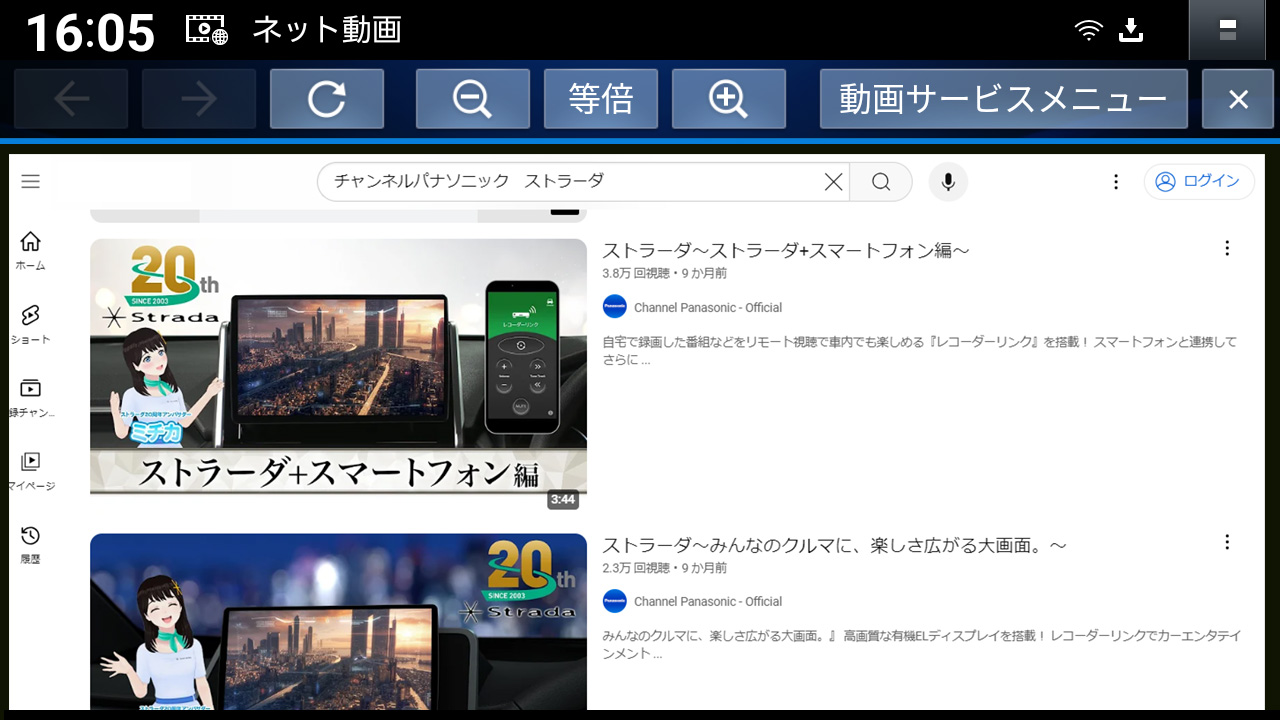Open マイページ in the sidebar
The width and height of the screenshot is (1280, 720).
point(31,472)
